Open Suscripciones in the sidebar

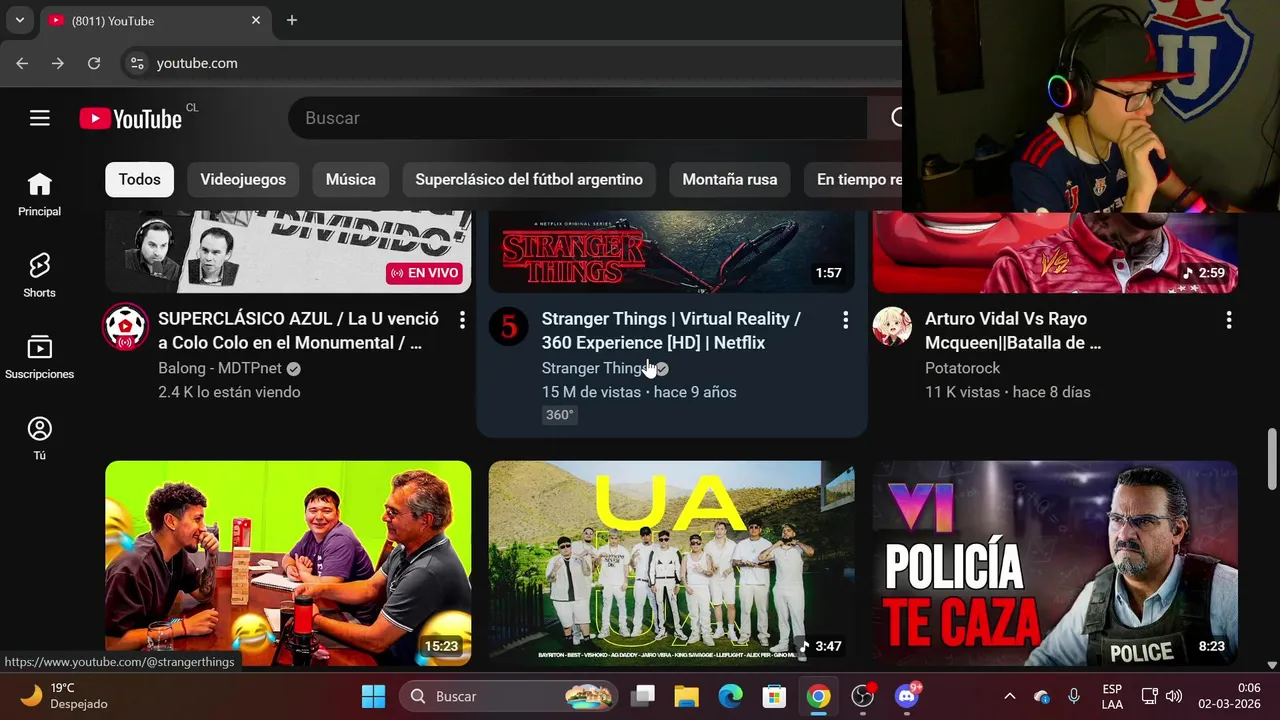click(40, 356)
